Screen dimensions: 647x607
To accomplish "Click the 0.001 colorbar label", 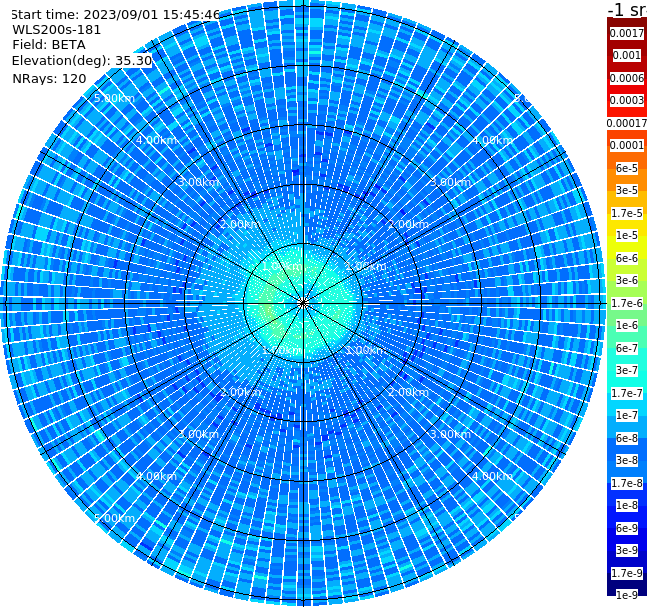I will [x=627, y=55].
